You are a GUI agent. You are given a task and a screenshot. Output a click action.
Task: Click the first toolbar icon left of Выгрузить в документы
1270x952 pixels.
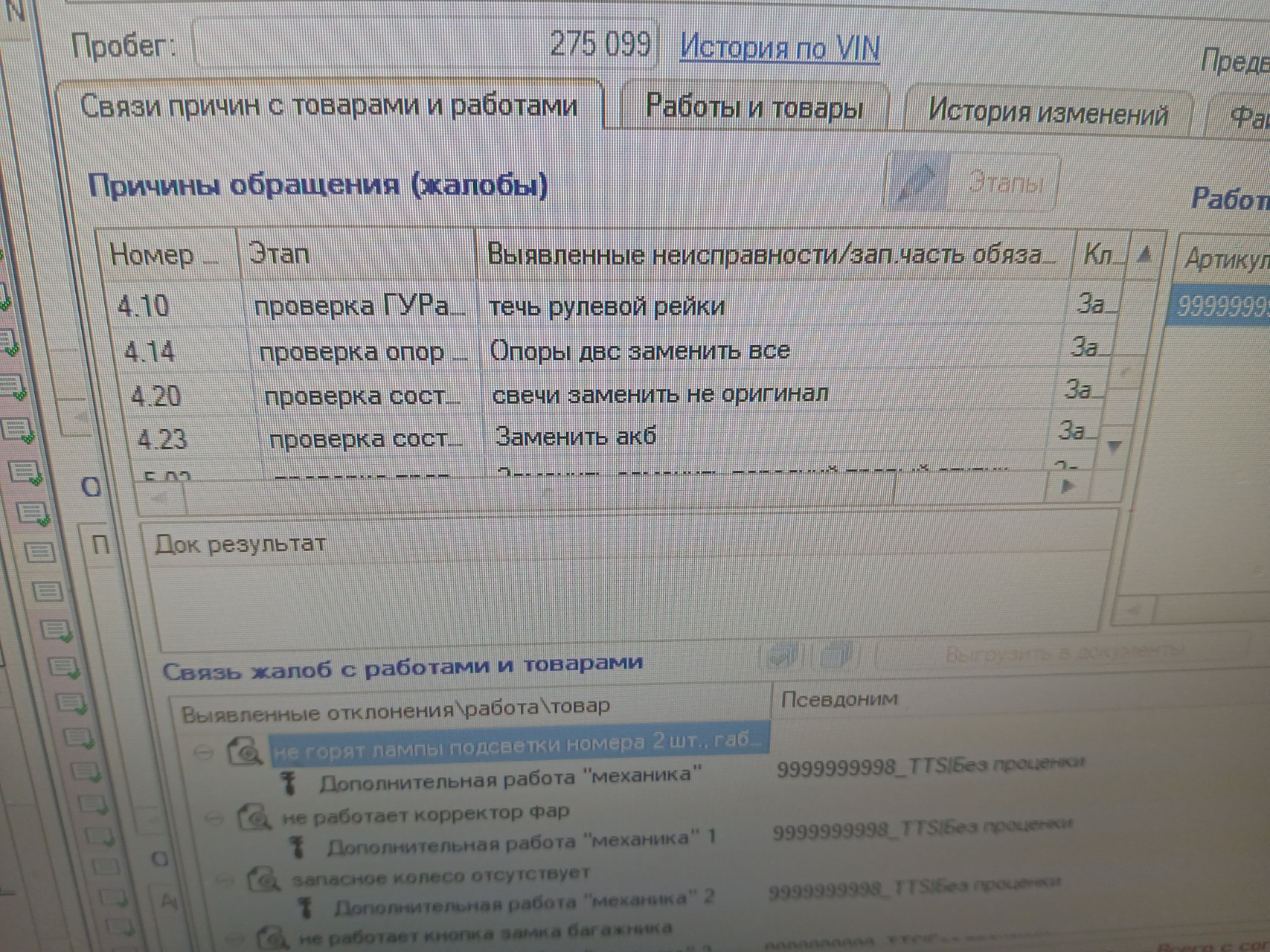point(783,655)
